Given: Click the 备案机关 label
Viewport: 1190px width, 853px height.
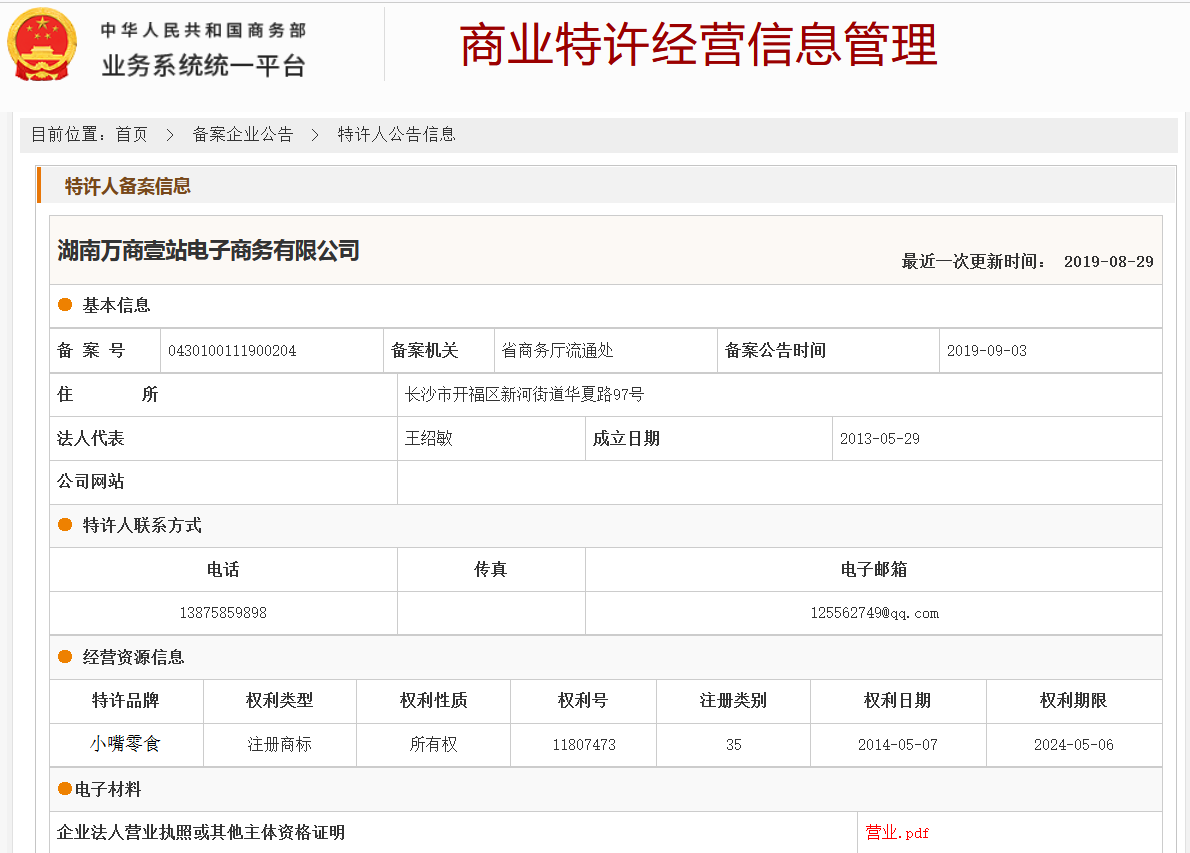Looking at the screenshot, I should (x=424, y=351).
